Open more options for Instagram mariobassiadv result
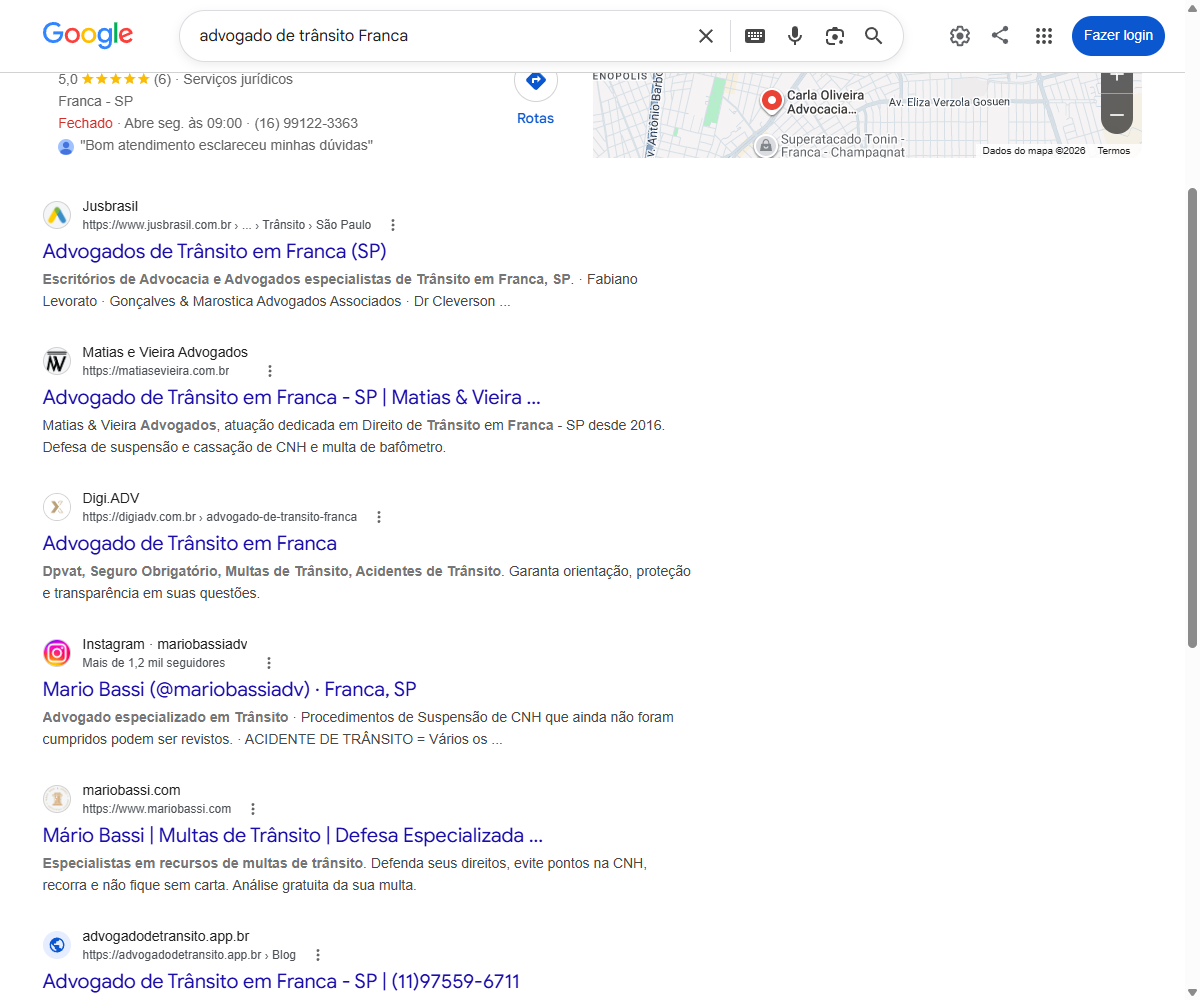Screen dimensions: 1200x1000 (268, 663)
